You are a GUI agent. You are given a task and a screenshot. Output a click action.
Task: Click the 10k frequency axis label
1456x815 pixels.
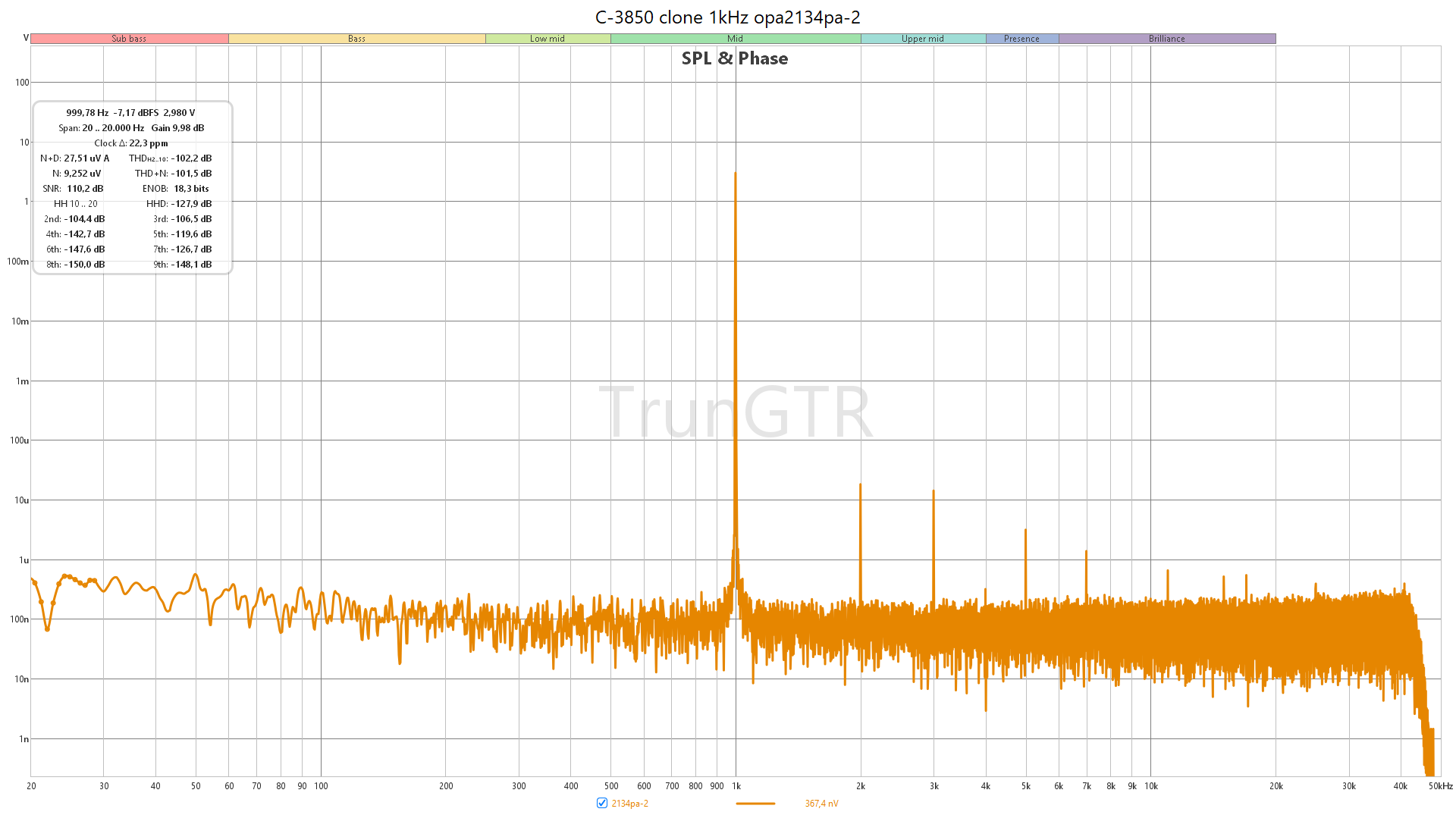pos(1151,786)
